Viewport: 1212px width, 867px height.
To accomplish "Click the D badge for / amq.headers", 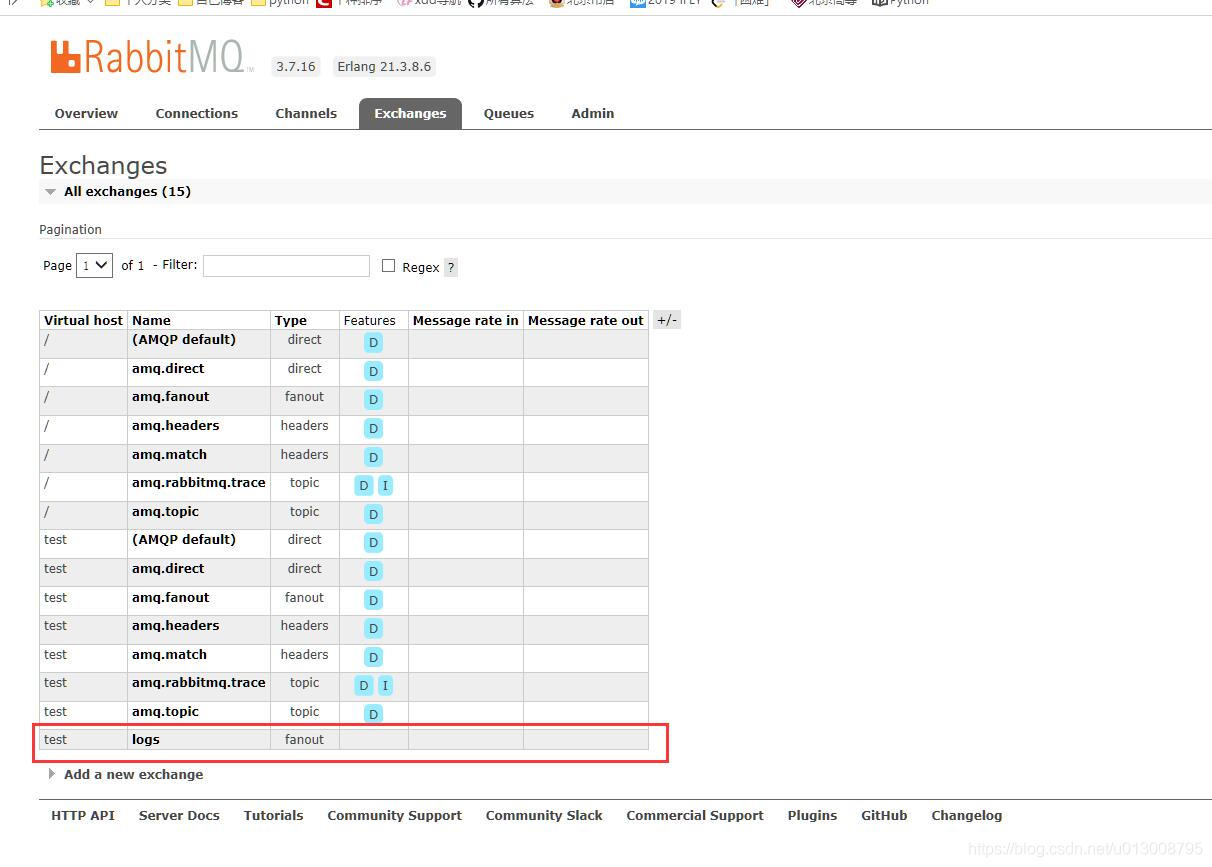I will pos(373,428).
